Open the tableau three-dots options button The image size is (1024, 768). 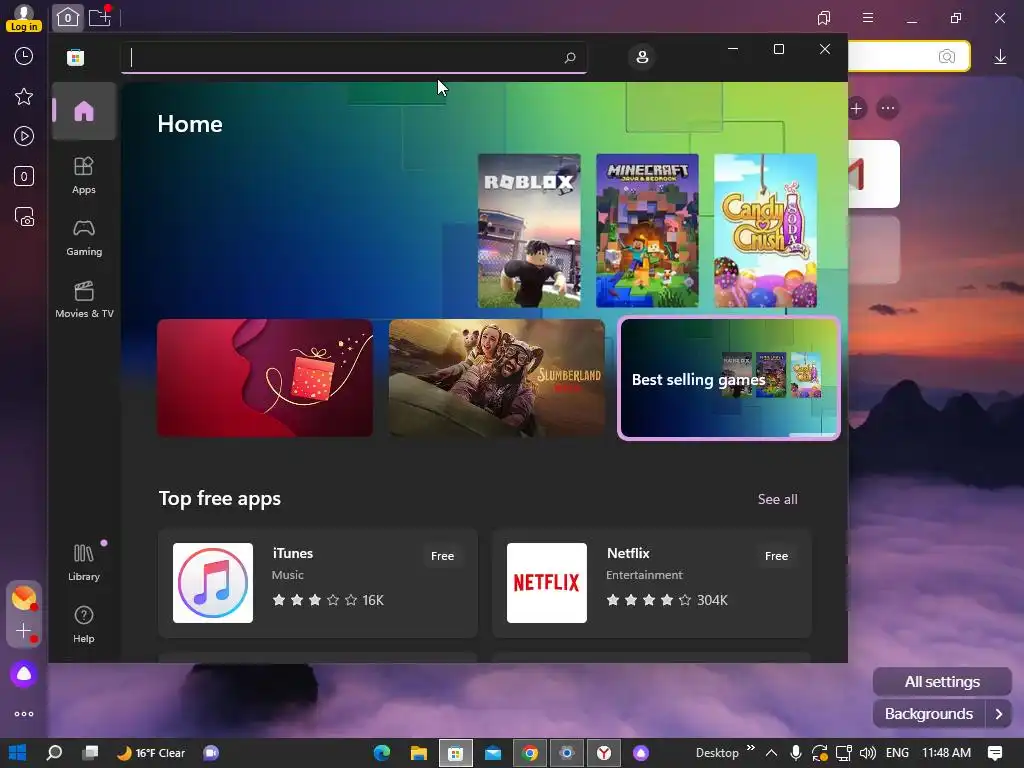point(888,108)
